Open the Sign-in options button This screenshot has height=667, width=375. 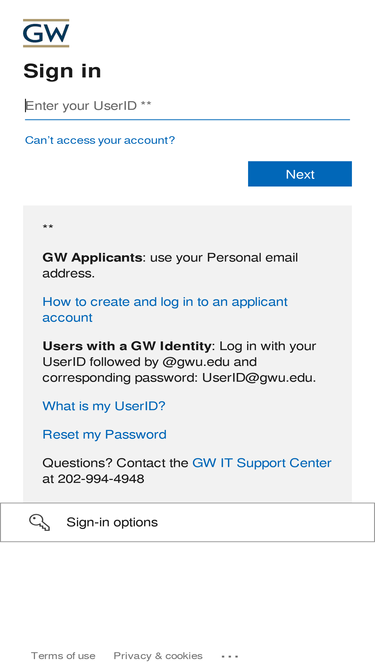point(187,522)
